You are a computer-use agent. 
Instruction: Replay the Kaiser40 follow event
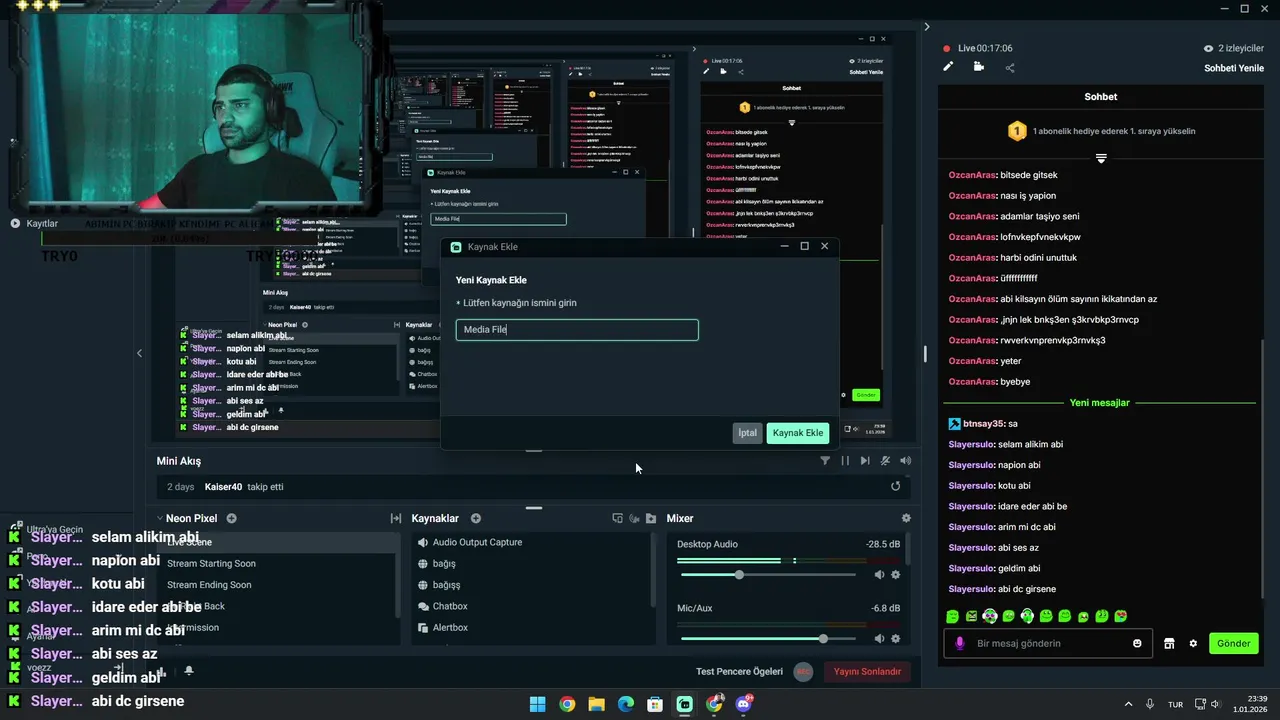point(895,487)
